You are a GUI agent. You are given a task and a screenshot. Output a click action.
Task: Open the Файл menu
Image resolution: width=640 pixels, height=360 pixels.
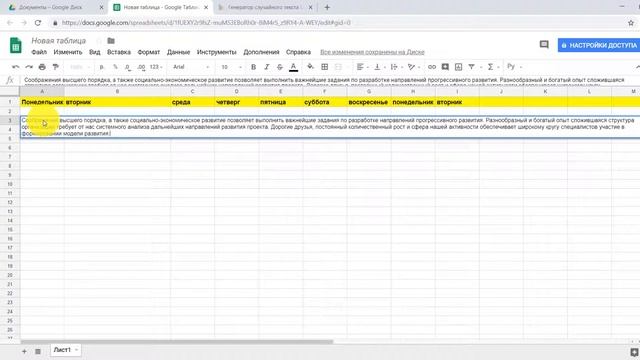click(39, 52)
